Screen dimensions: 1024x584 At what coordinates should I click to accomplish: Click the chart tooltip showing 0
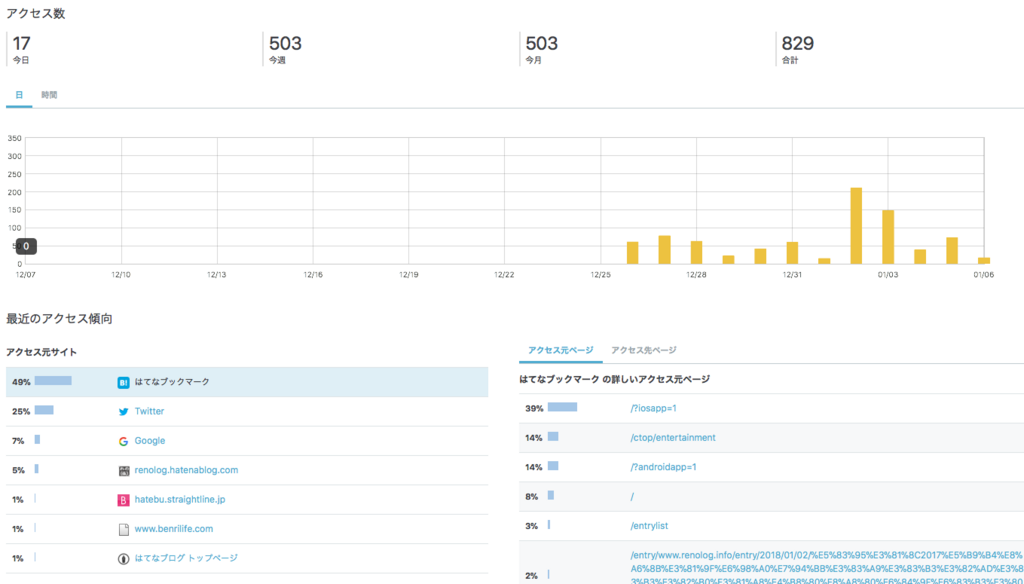pyautogui.click(x=26, y=246)
